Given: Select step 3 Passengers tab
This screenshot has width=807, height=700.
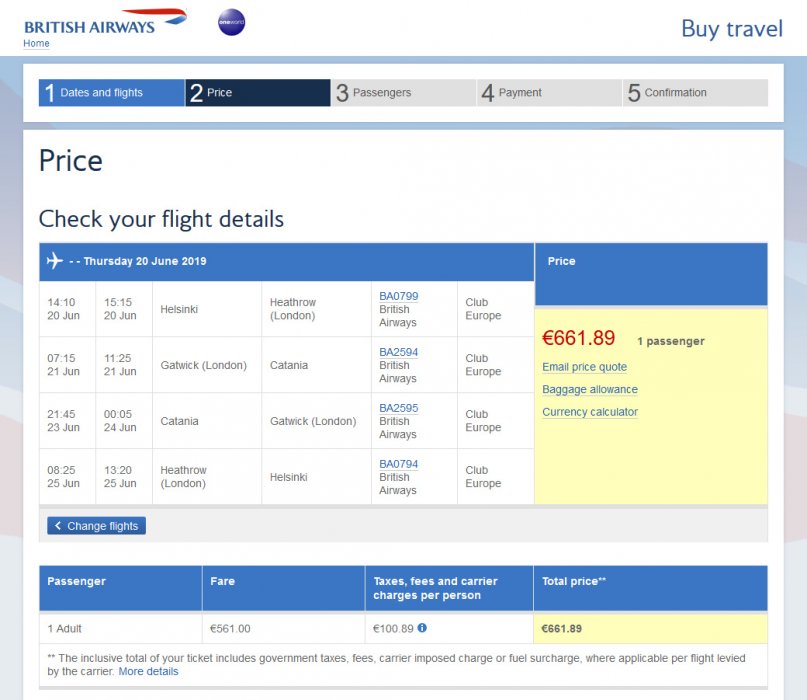Looking at the screenshot, I should coord(403,93).
